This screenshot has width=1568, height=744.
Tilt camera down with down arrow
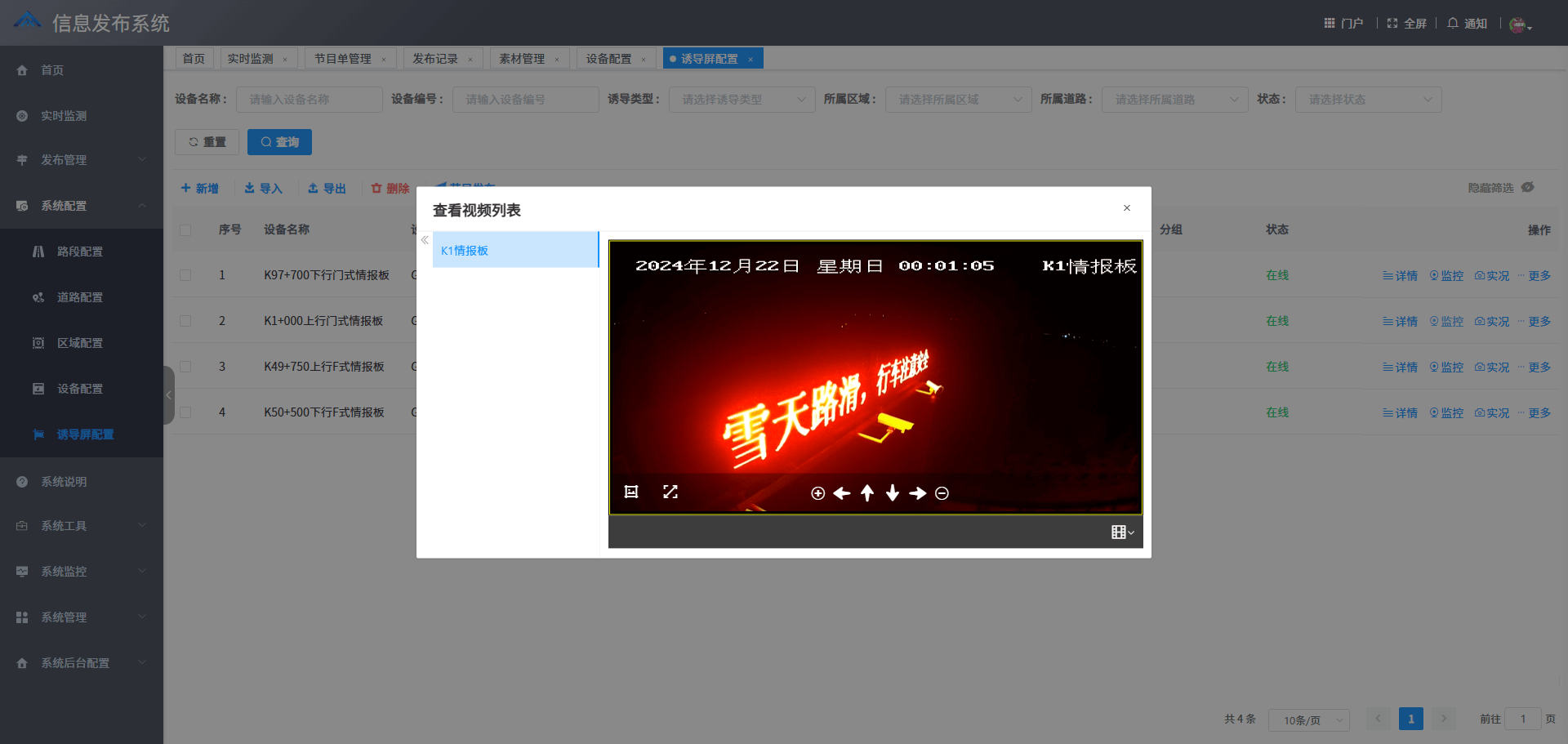coord(893,493)
